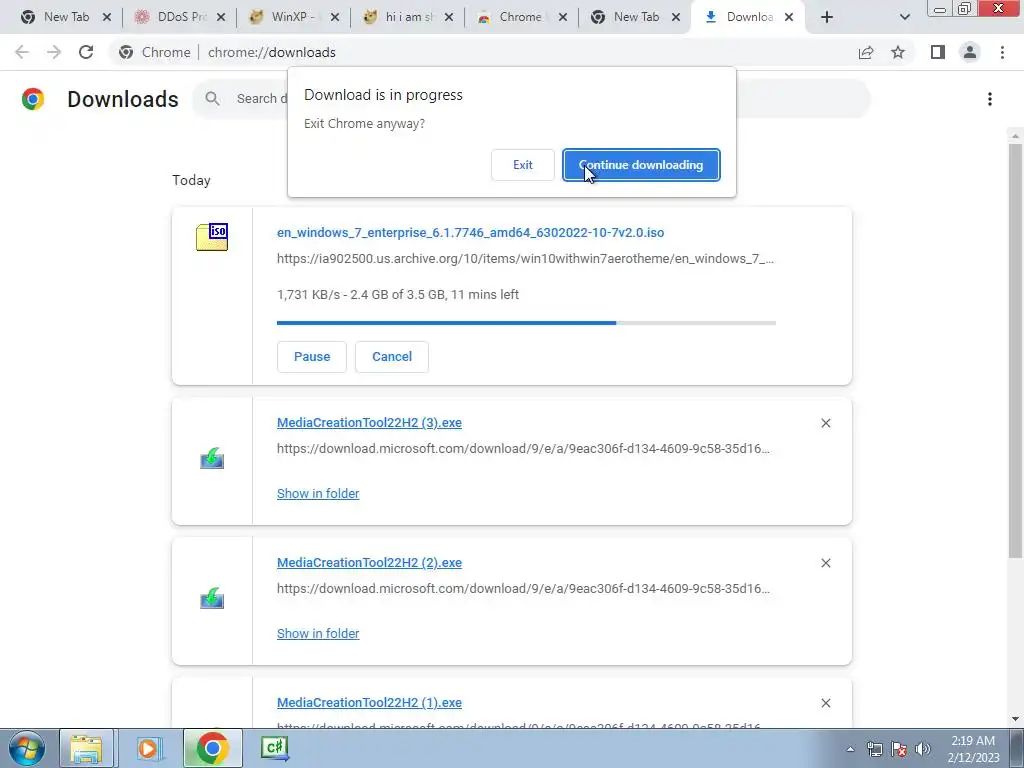Click the Exit button in the dialog
The height and width of the screenshot is (768, 1024).
[x=522, y=165]
